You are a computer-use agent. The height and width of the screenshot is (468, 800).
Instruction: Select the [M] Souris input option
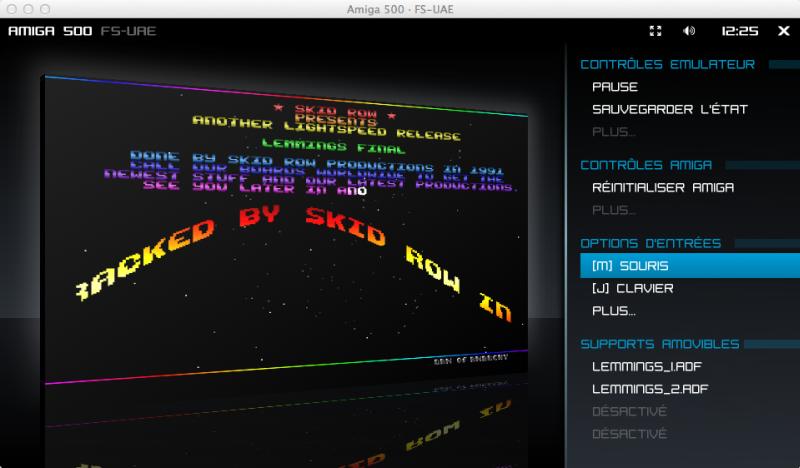tap(690, 265)
